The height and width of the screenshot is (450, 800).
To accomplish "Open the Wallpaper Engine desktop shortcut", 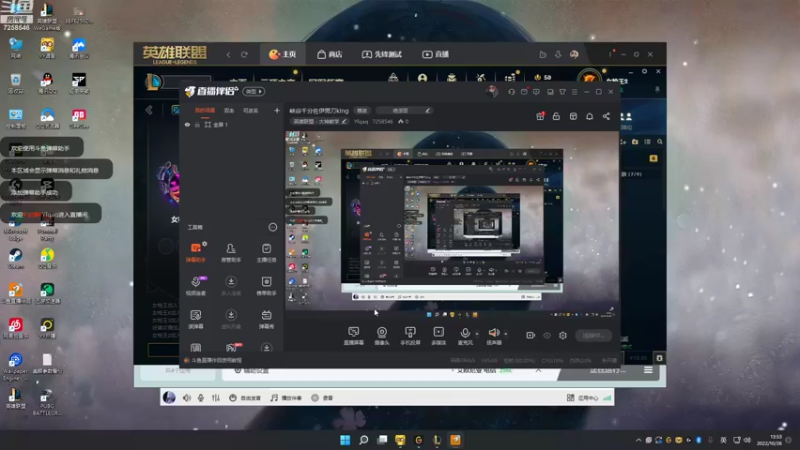I will 15,367.
